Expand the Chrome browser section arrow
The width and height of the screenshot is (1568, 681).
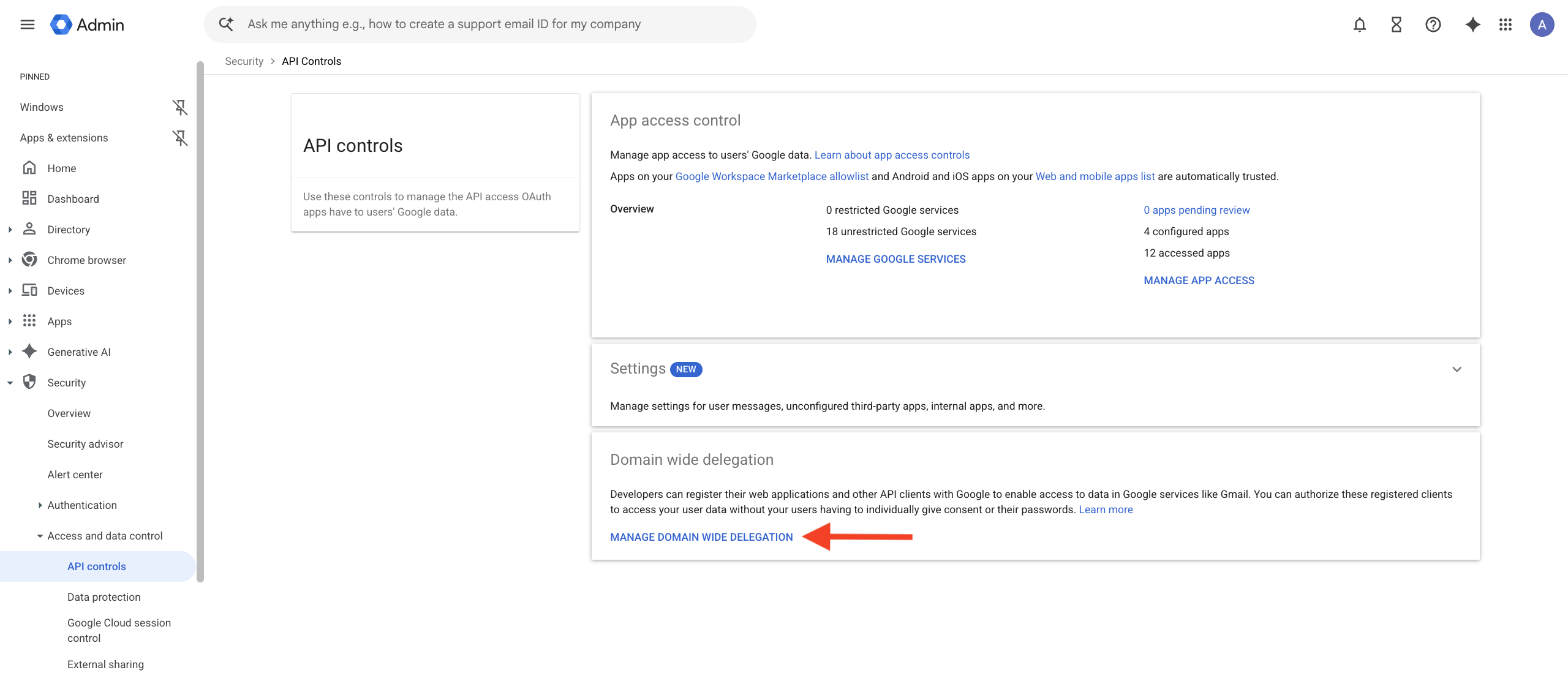(10, 260)
